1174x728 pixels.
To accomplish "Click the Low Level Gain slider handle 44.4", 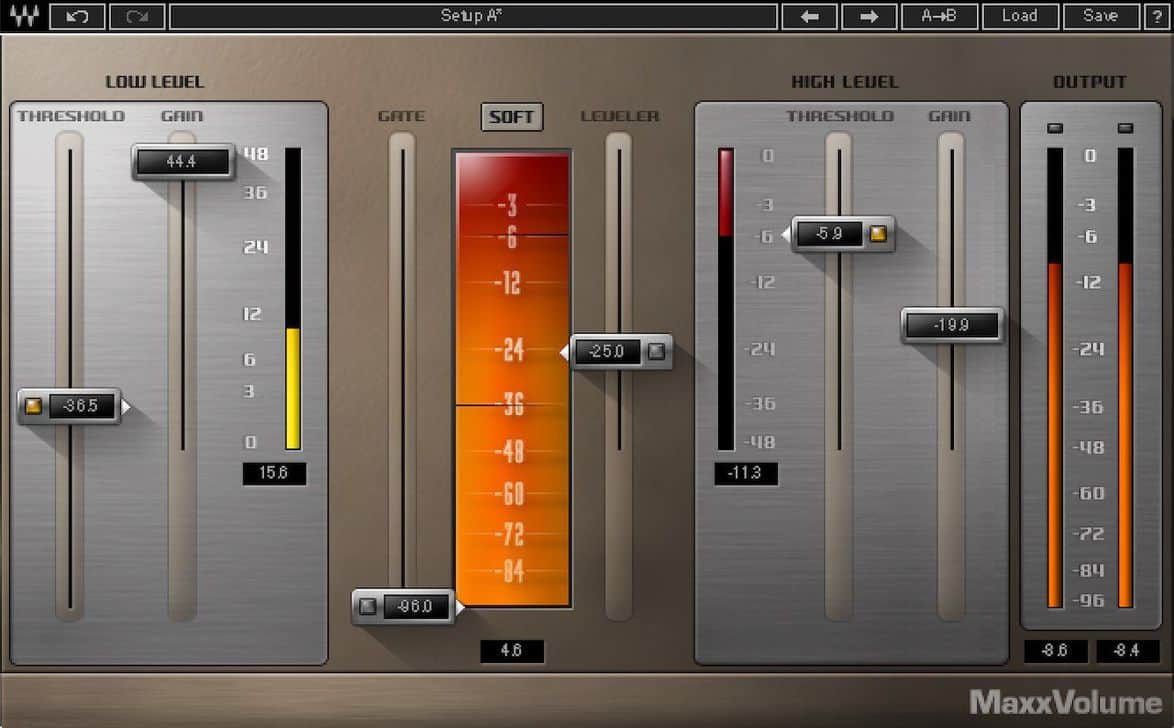I will pos(182,161).
